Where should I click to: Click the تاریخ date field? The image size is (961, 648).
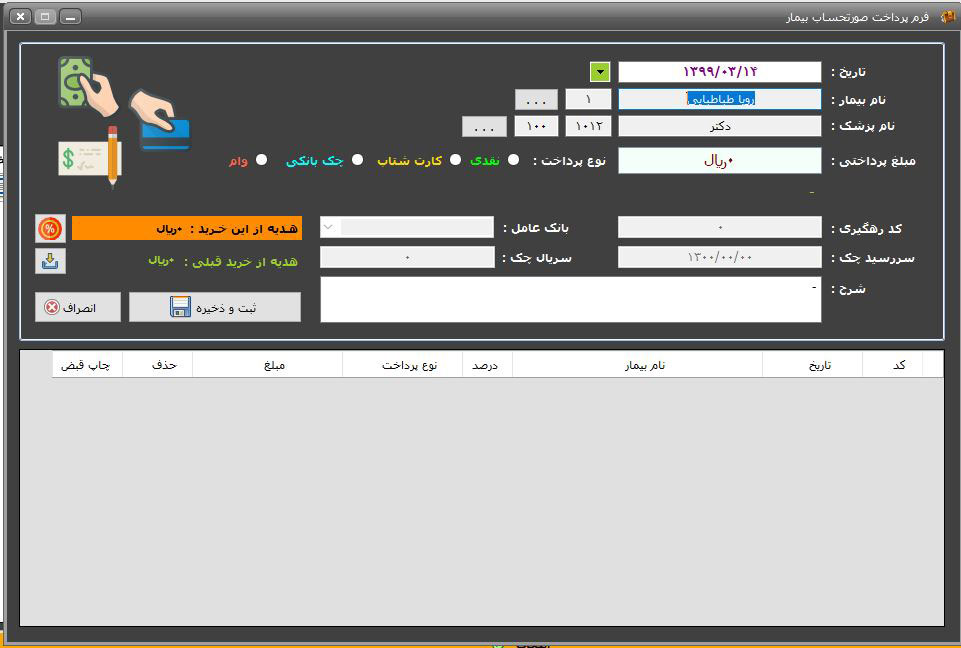pyautogui.click(x=720, y=72)
